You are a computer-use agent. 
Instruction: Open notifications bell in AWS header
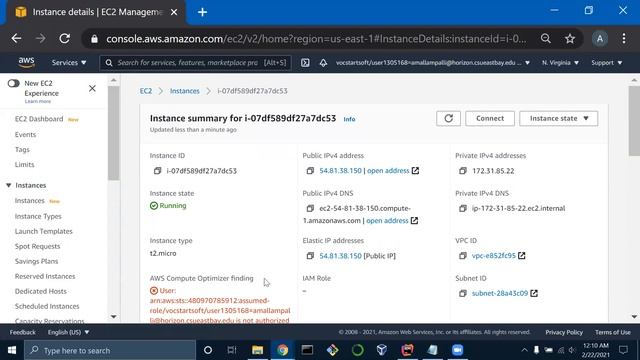point(323,63)
